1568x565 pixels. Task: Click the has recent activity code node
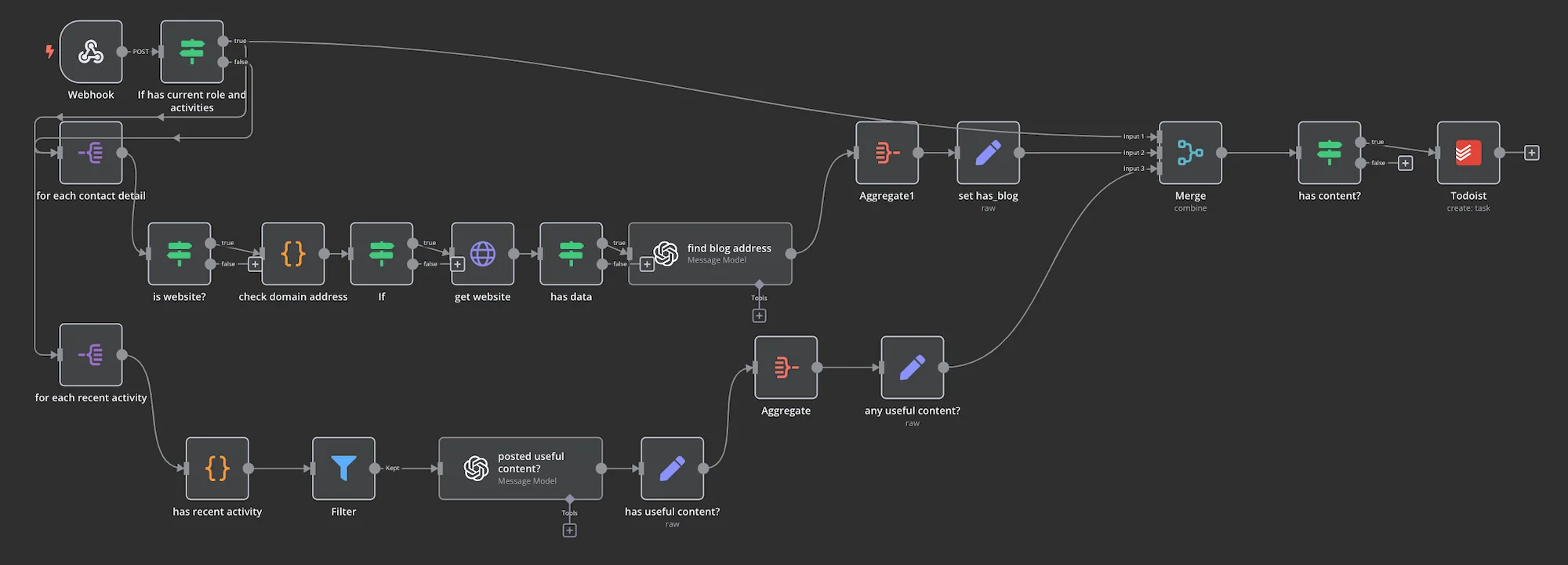pos(217,469)
